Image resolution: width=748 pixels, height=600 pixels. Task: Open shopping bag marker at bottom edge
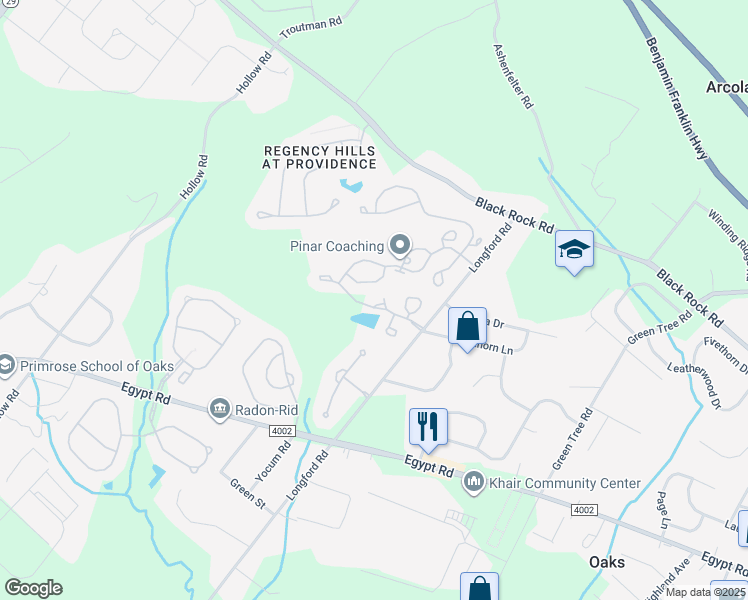(479, 588)
